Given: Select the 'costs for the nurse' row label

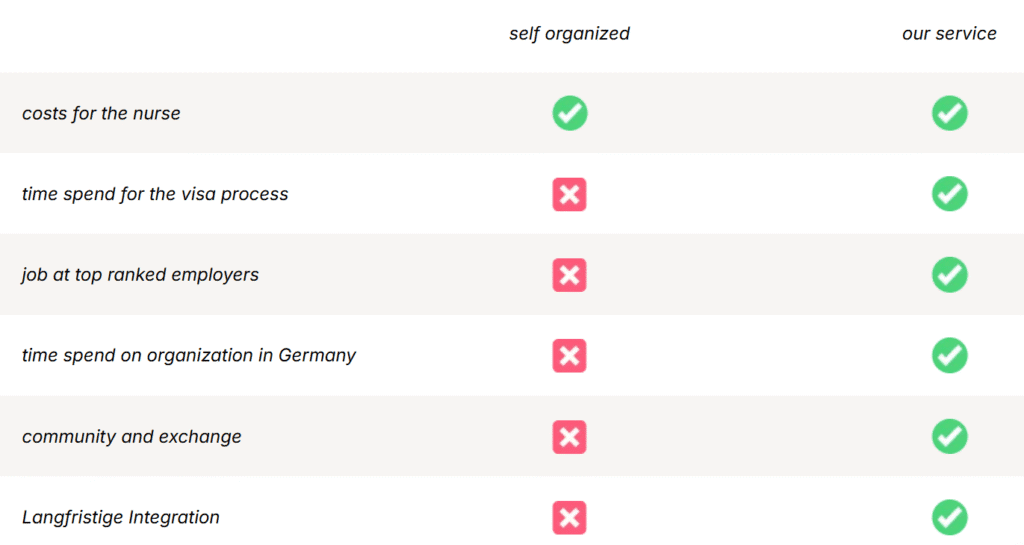Looking at the screenshot, I should pyautogui.click(x=101, y=113).
